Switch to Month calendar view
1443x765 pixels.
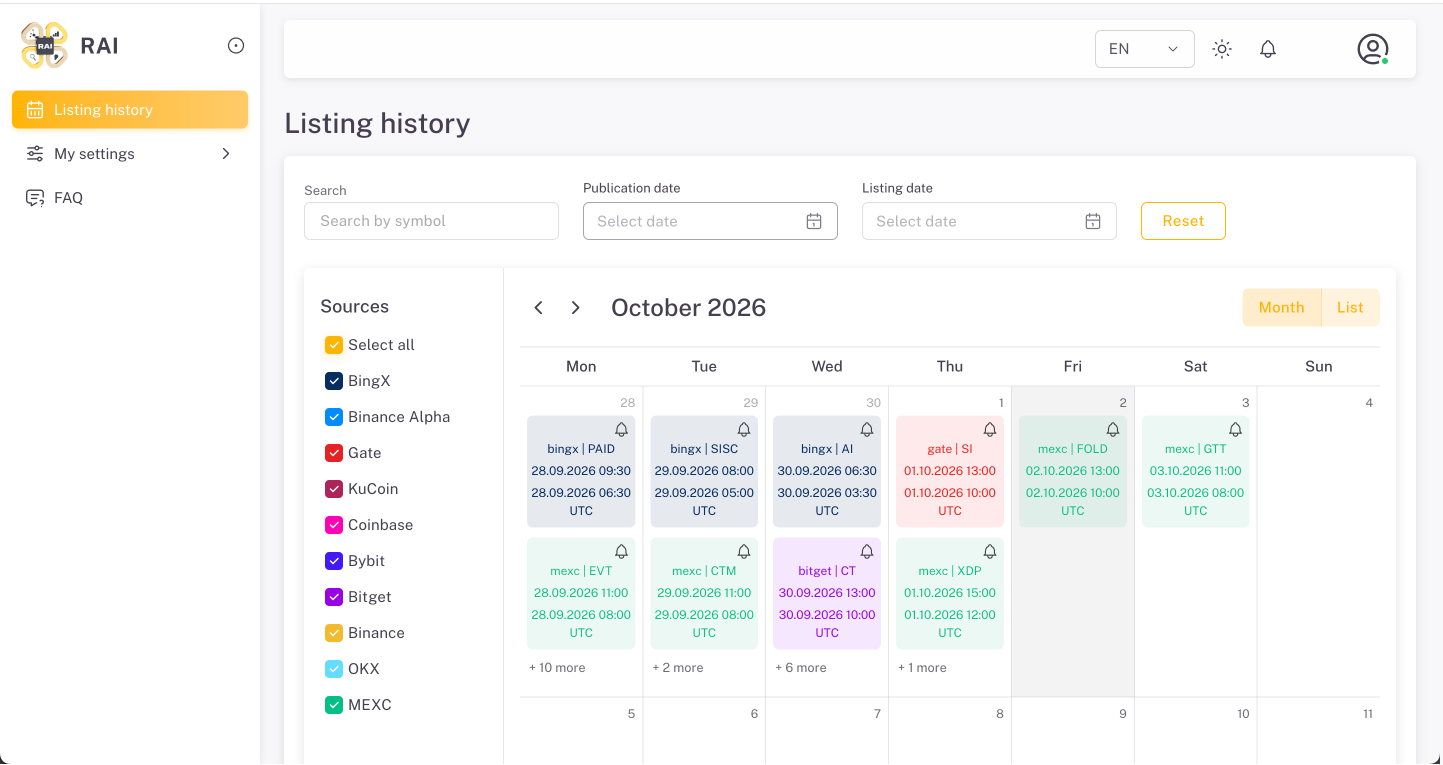[x=1282, y=308]
